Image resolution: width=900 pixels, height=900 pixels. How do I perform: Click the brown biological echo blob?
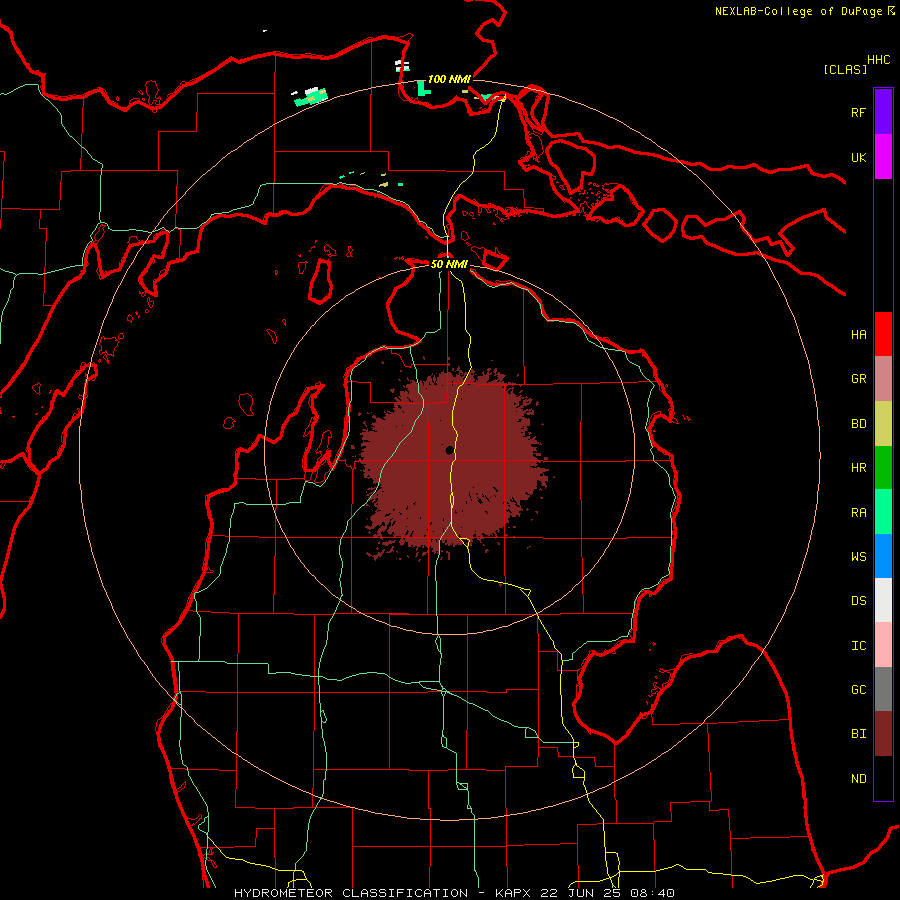(x=453, y=462)
